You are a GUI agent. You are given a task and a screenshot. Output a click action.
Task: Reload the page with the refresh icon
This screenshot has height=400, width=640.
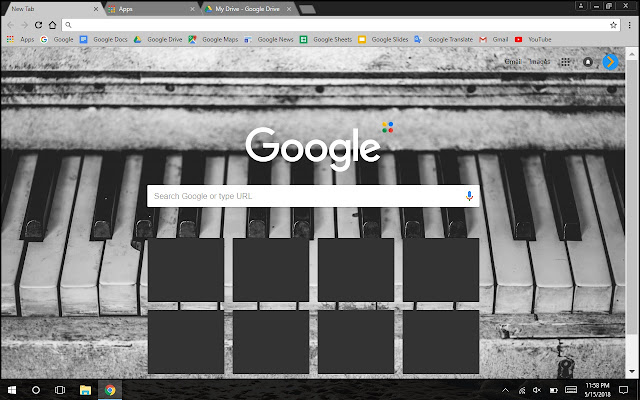tap(38, 25)
